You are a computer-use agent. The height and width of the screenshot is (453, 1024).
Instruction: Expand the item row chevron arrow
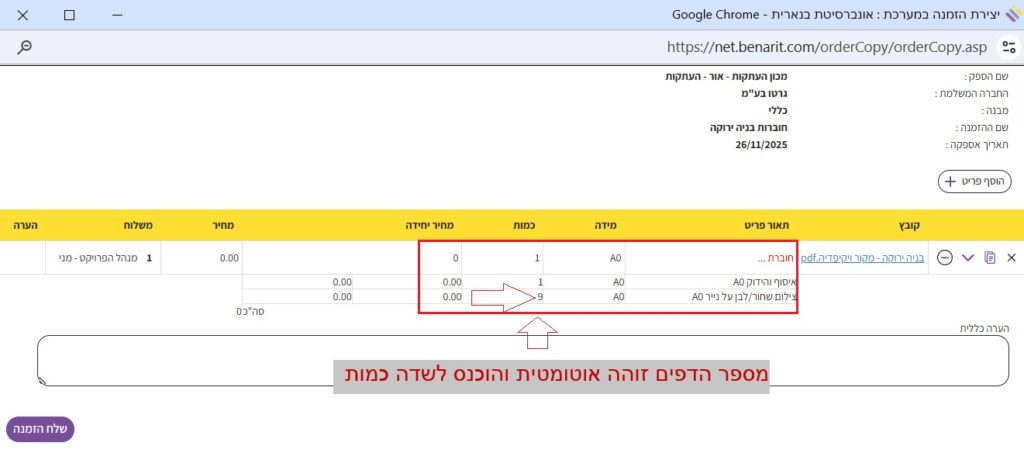click(x=968, y=258)
